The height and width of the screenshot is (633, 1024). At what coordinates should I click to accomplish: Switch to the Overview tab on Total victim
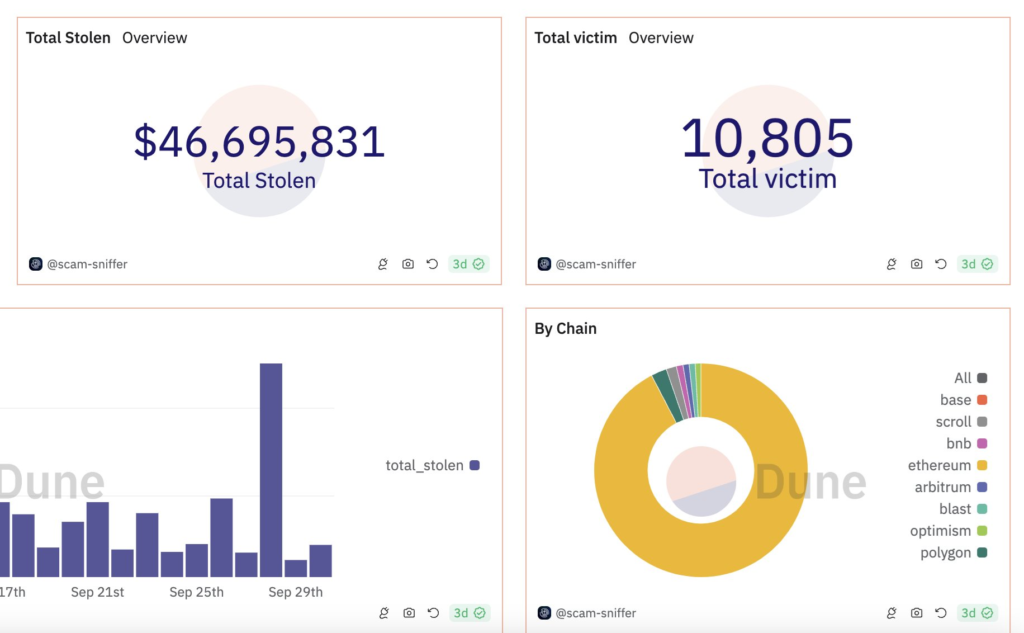(x=660, y=38)
